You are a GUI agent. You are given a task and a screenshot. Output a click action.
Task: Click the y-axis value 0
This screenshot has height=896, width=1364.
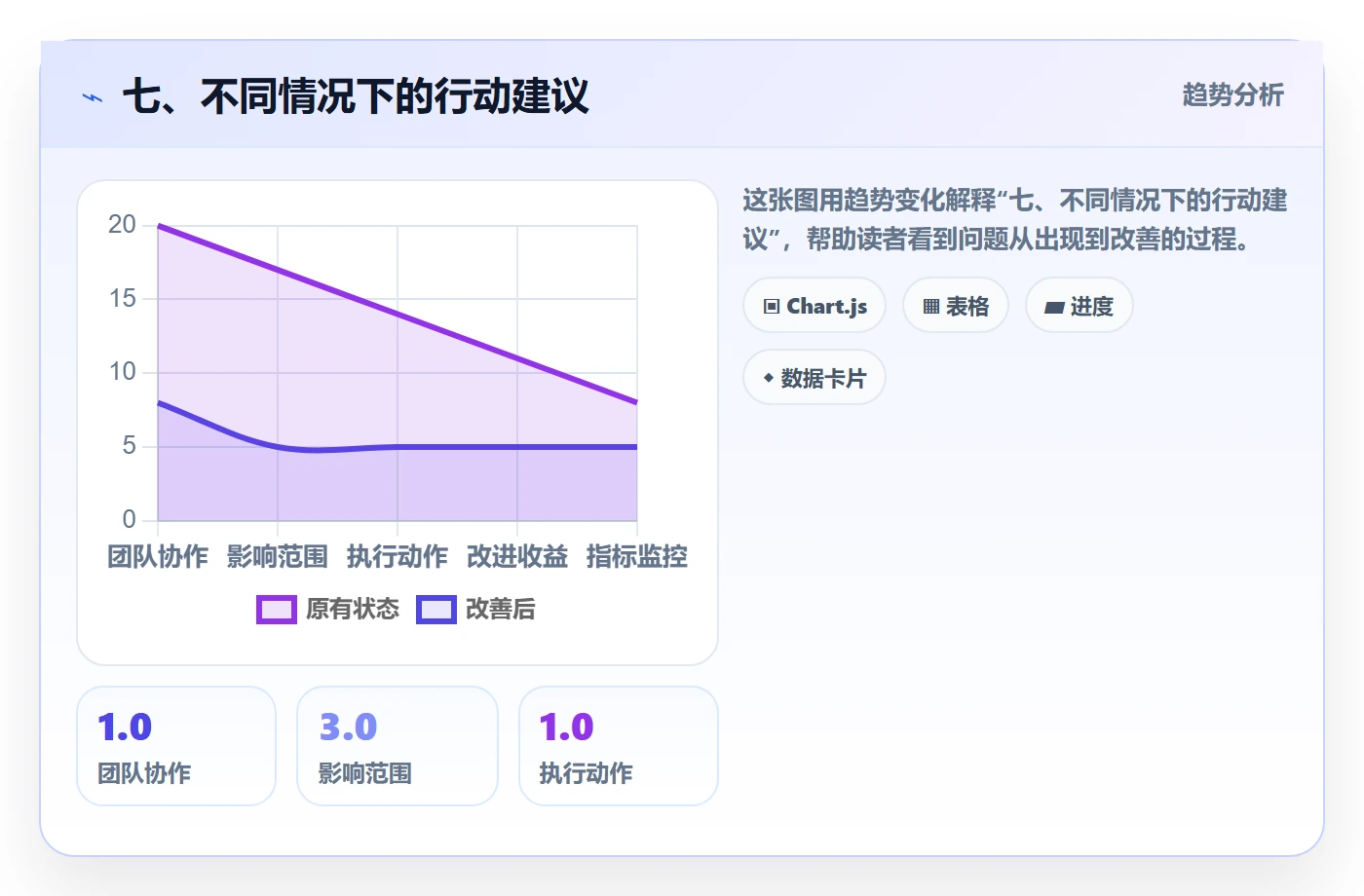point(130,519)
